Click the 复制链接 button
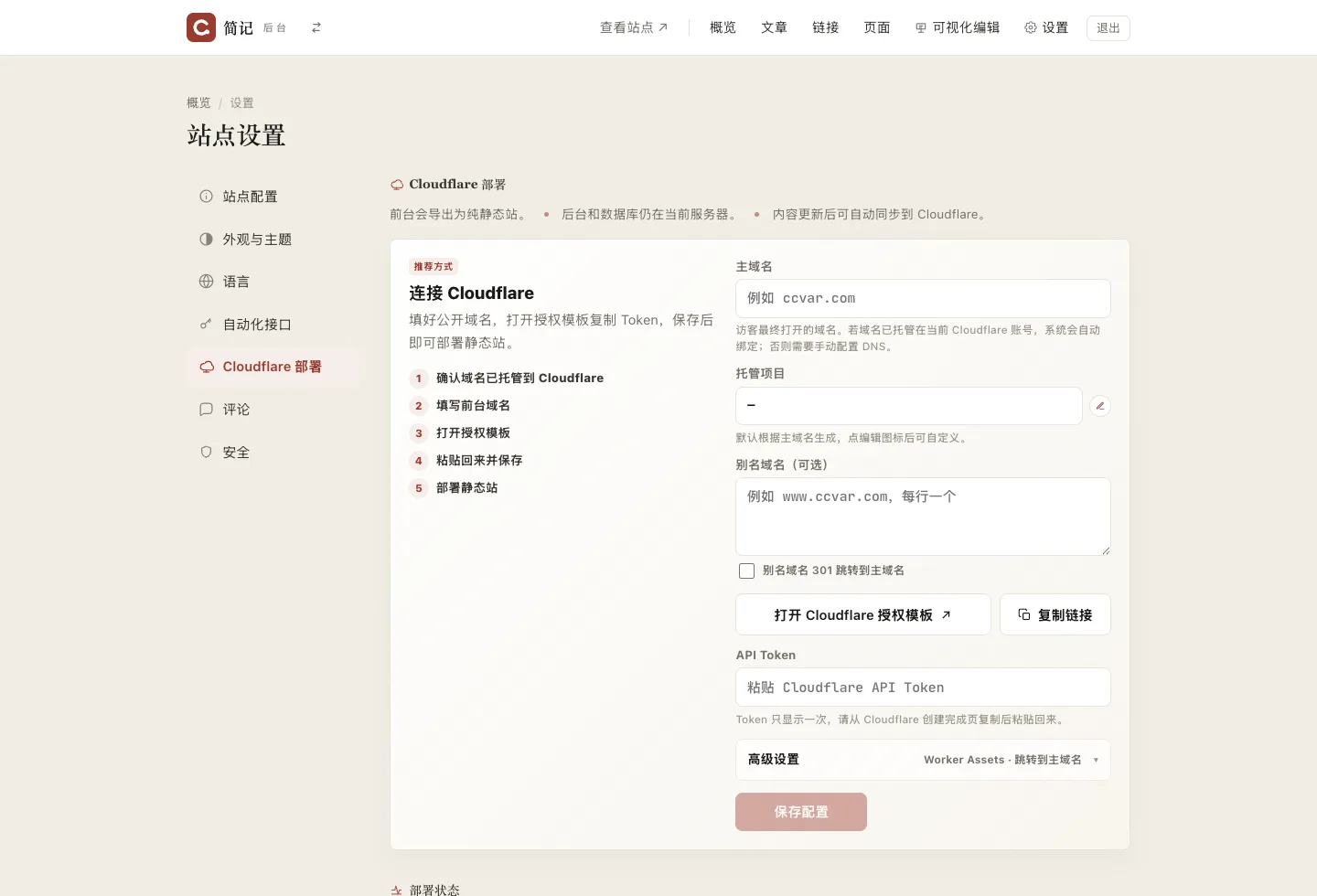 click(1055, 614)
